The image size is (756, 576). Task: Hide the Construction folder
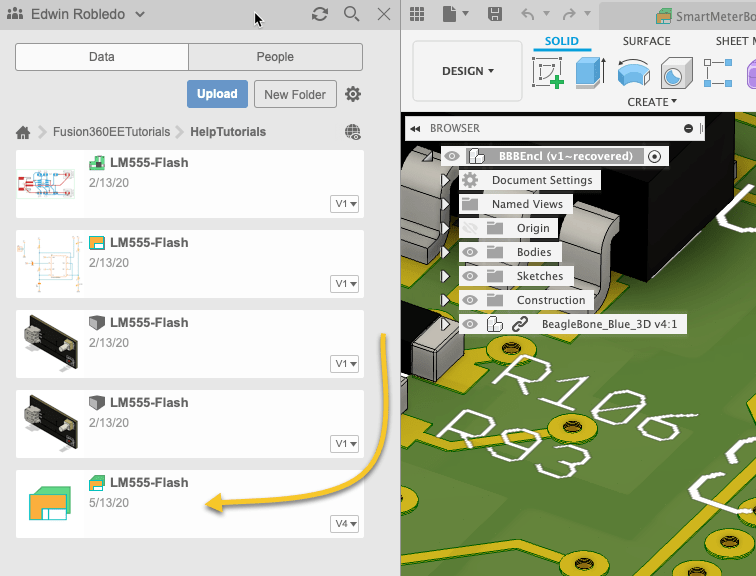coord(470,300)
